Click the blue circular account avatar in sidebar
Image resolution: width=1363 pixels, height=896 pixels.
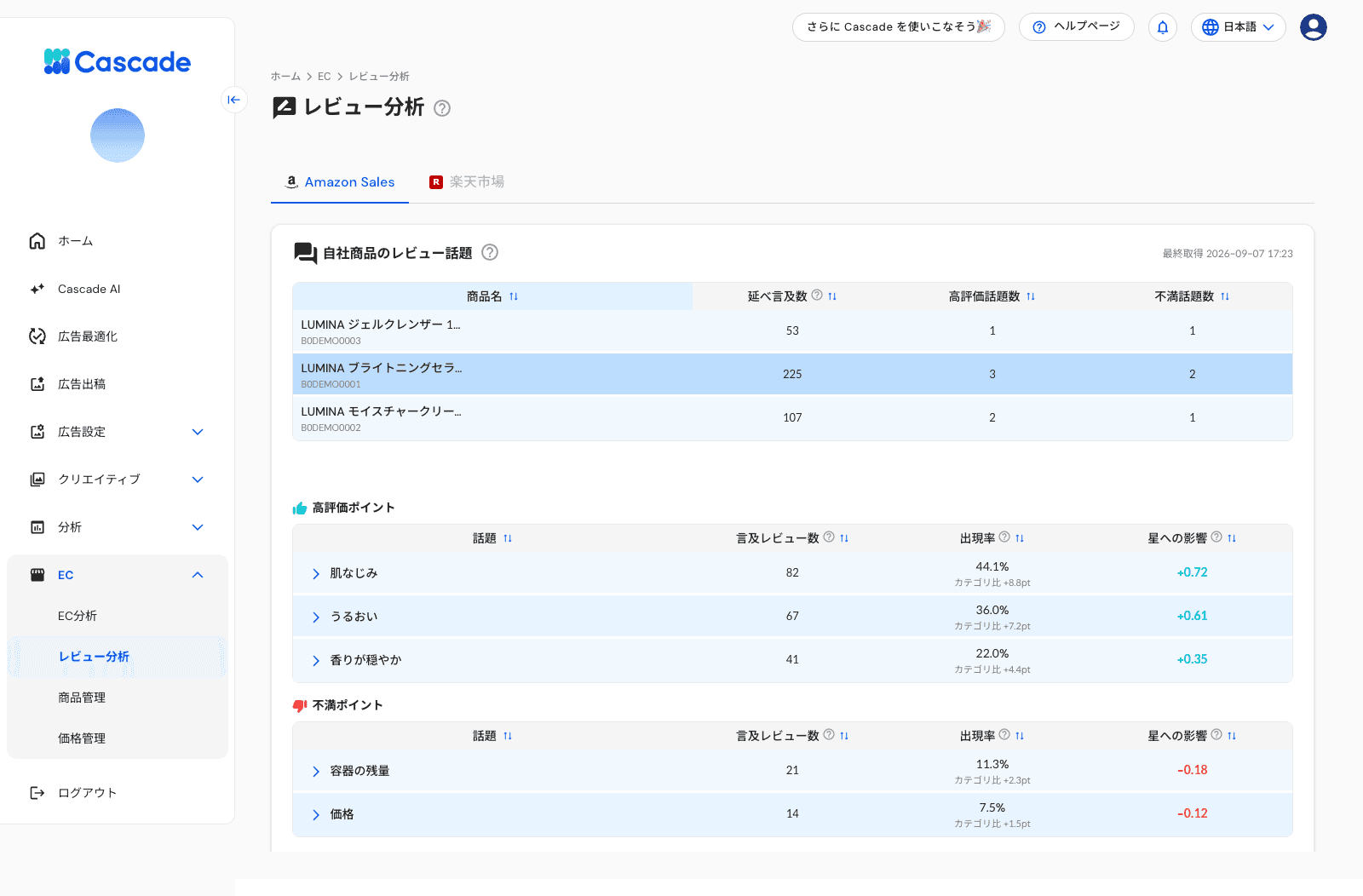click(x=118, y=135)
